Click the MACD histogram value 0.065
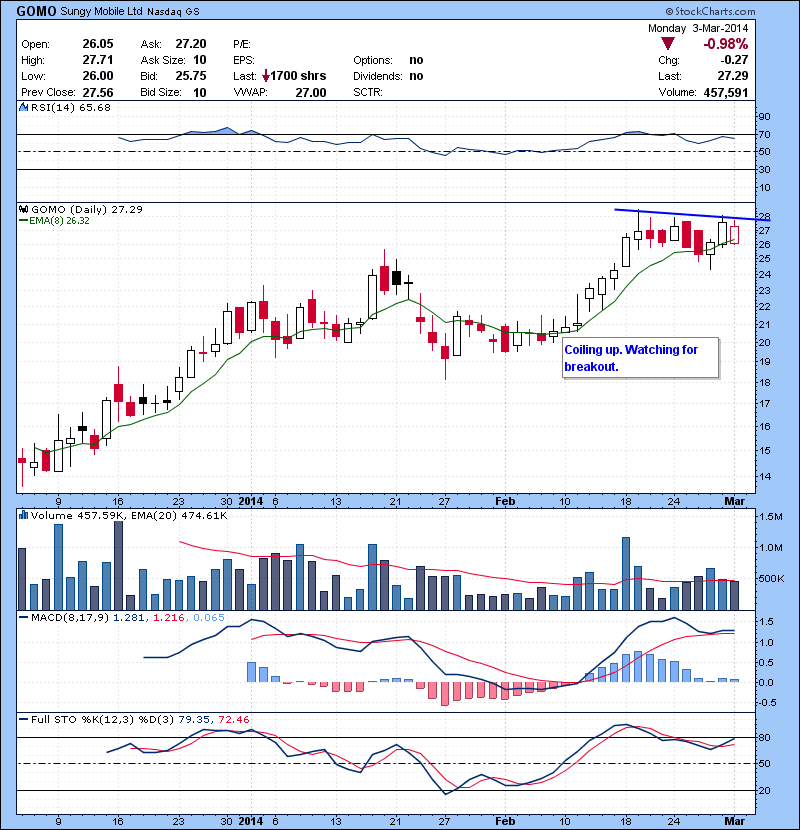Screen dimensions: 800x830 pos(209,617)
